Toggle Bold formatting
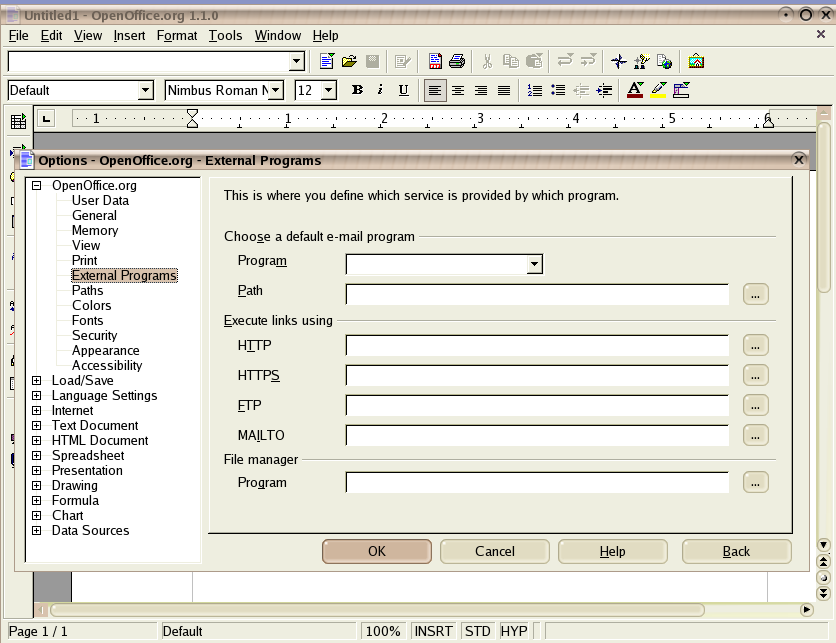This screenshot has width=836, height=643. 357,91
